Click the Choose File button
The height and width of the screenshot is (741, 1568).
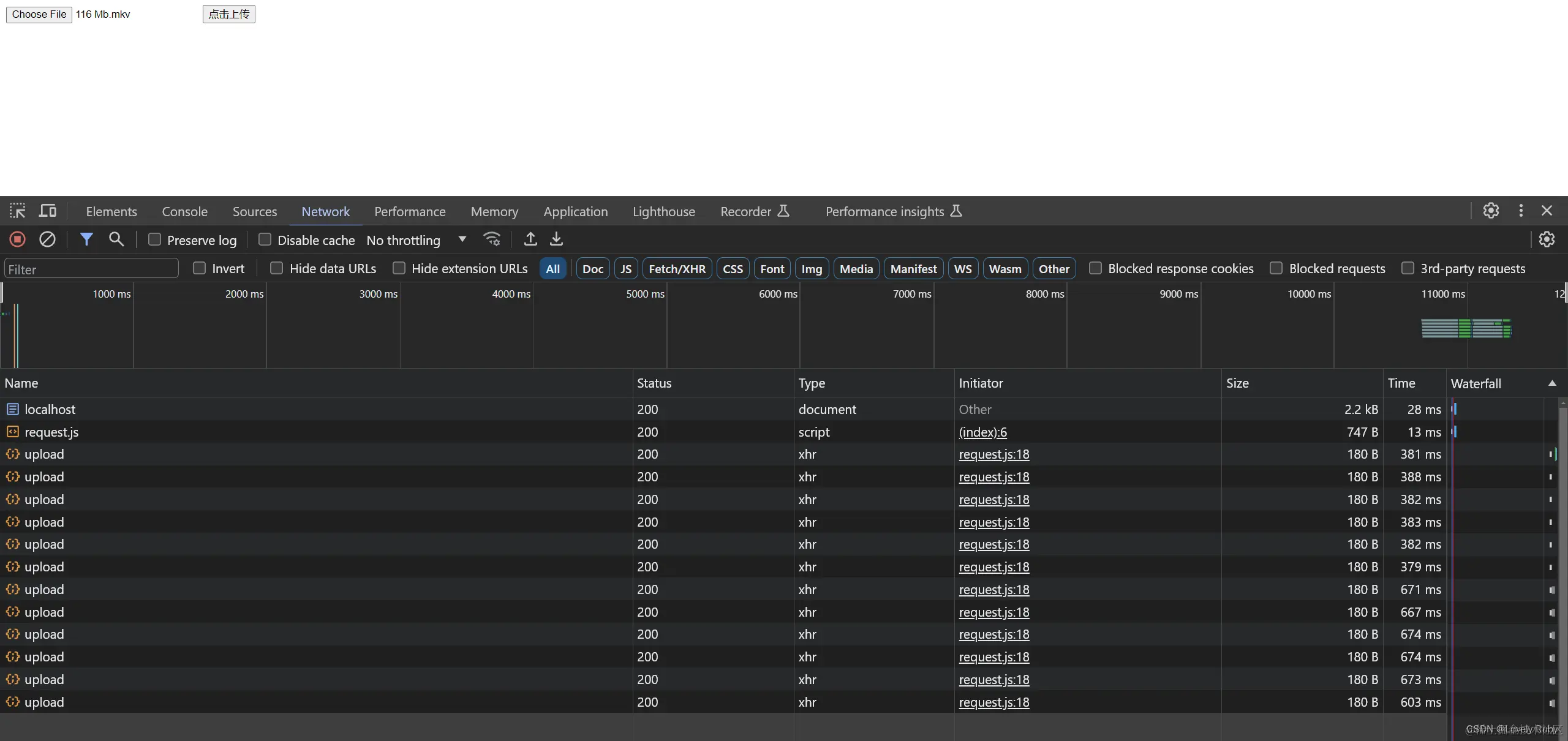tap(39, 14)
